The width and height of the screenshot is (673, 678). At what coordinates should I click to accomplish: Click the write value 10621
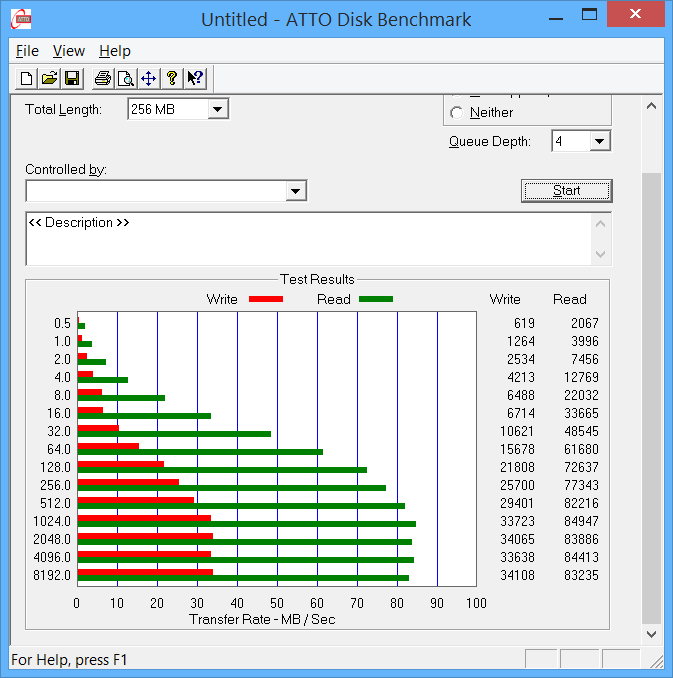point(517,432)
